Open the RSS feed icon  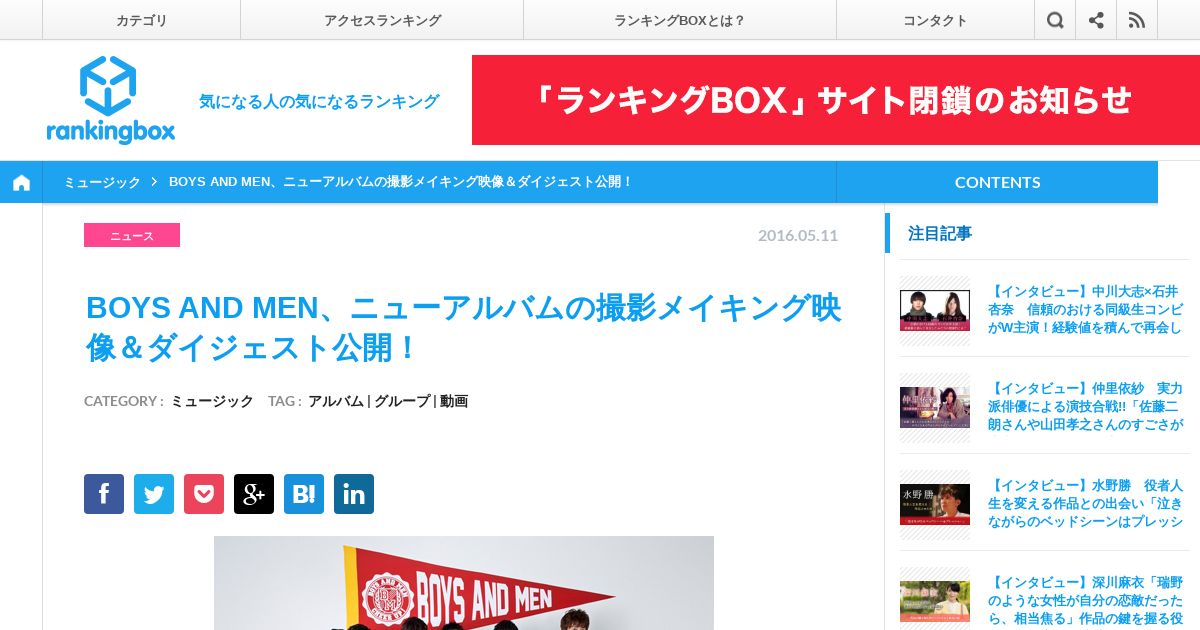pos(1137,20)
